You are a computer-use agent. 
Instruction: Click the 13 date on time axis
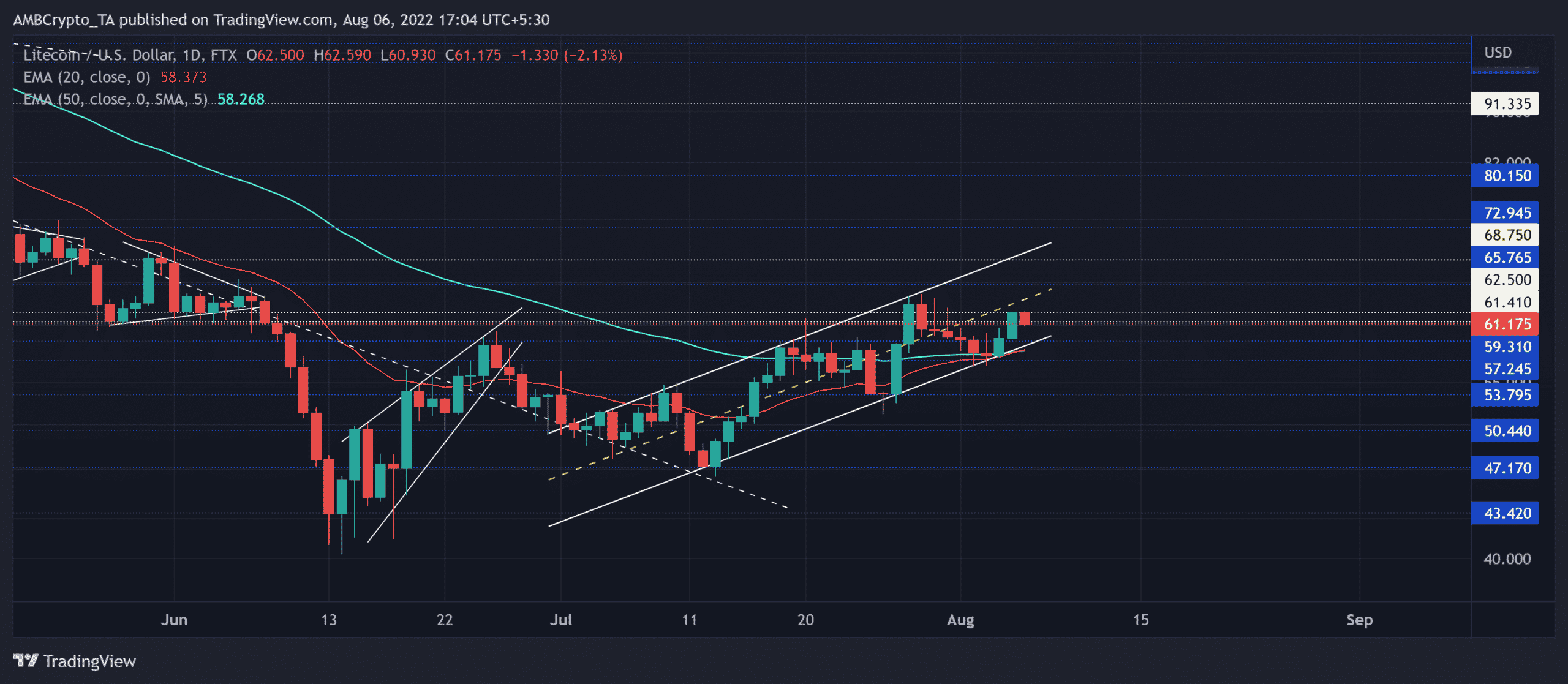(329, 620)
